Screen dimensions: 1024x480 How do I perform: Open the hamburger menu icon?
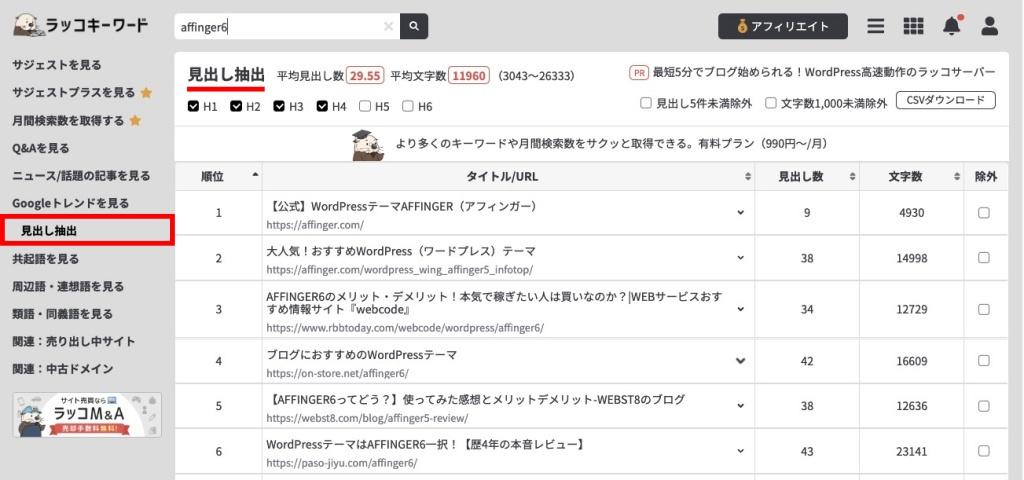[x=876, y=26]
